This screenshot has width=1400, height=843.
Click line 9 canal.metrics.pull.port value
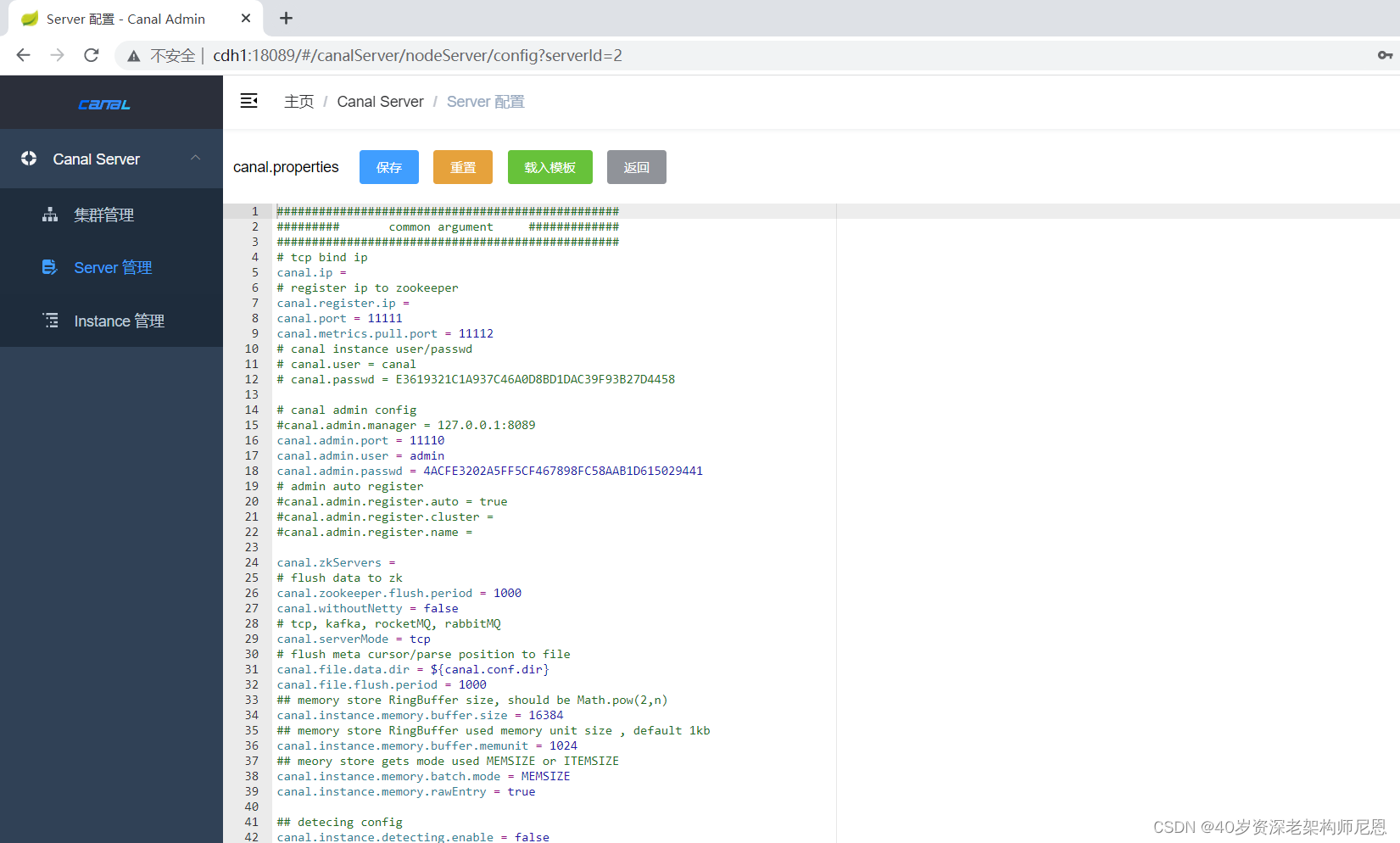pos(476,333)
